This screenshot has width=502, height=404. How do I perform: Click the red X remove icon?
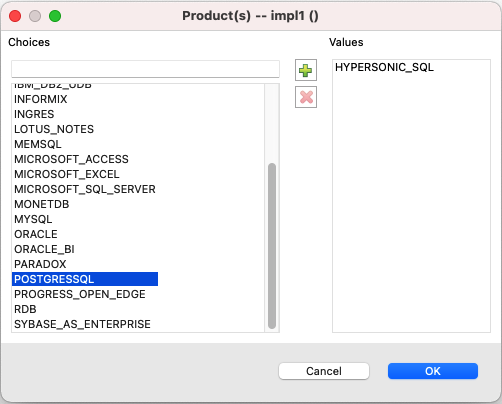point(306,97)
